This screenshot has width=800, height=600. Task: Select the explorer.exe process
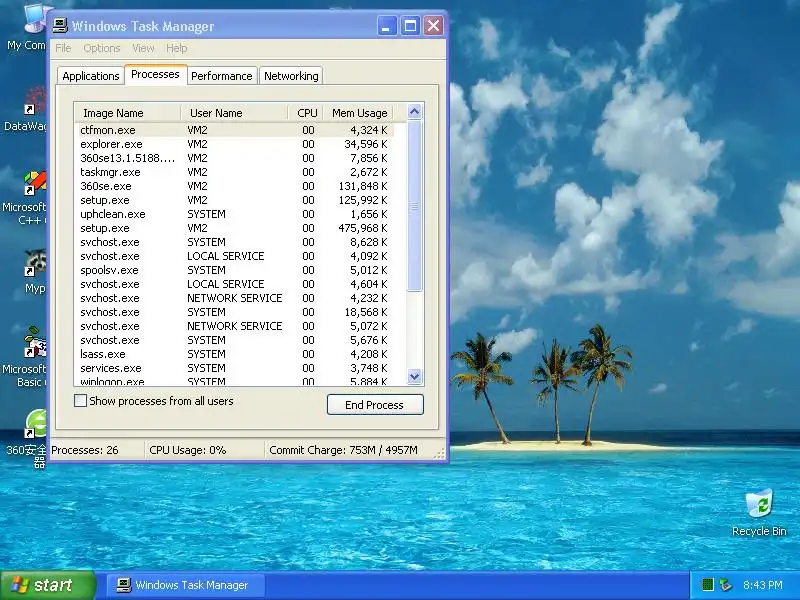(235, 144)
